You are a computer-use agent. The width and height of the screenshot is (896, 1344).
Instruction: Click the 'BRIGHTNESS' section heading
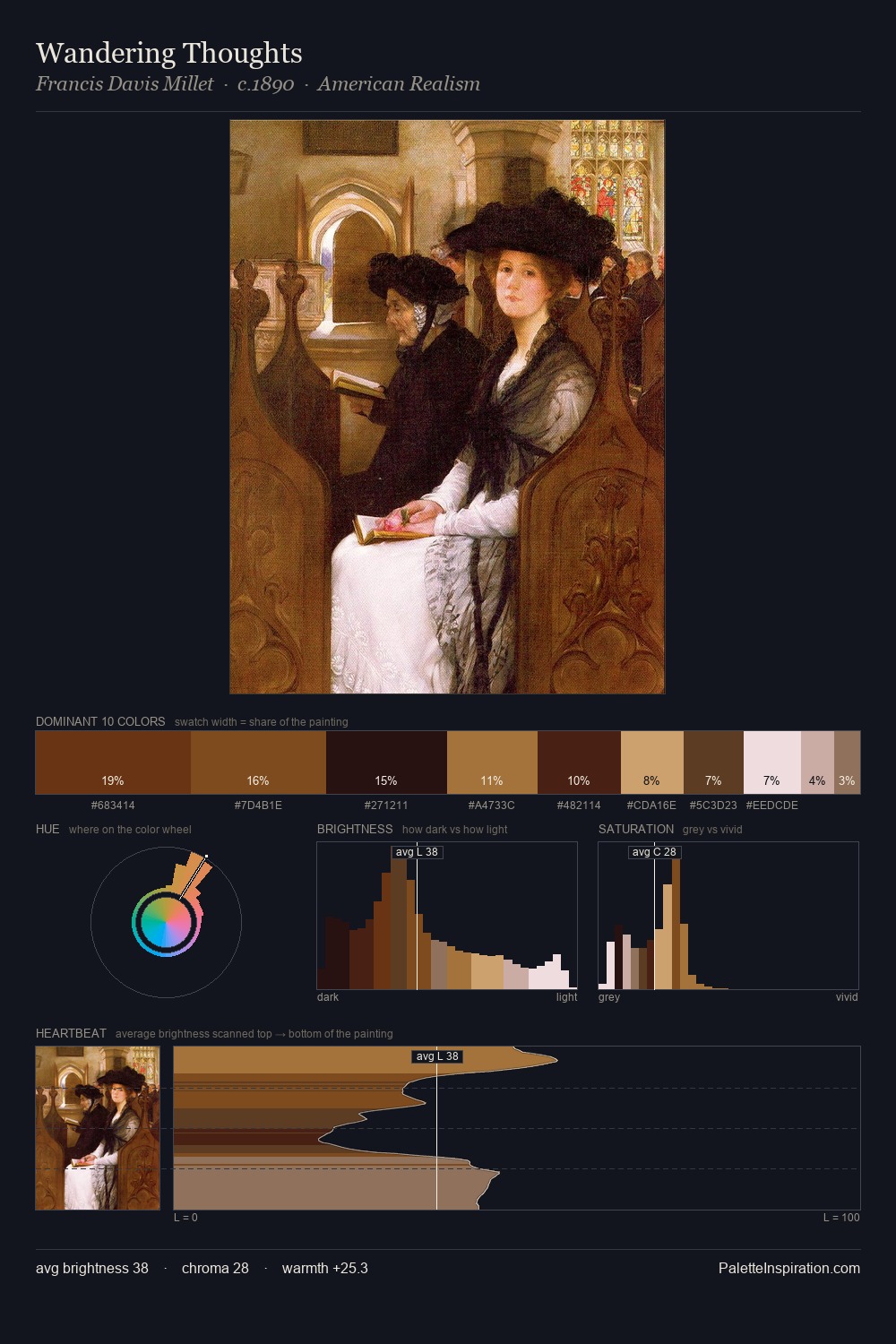(x=355, y=829)
